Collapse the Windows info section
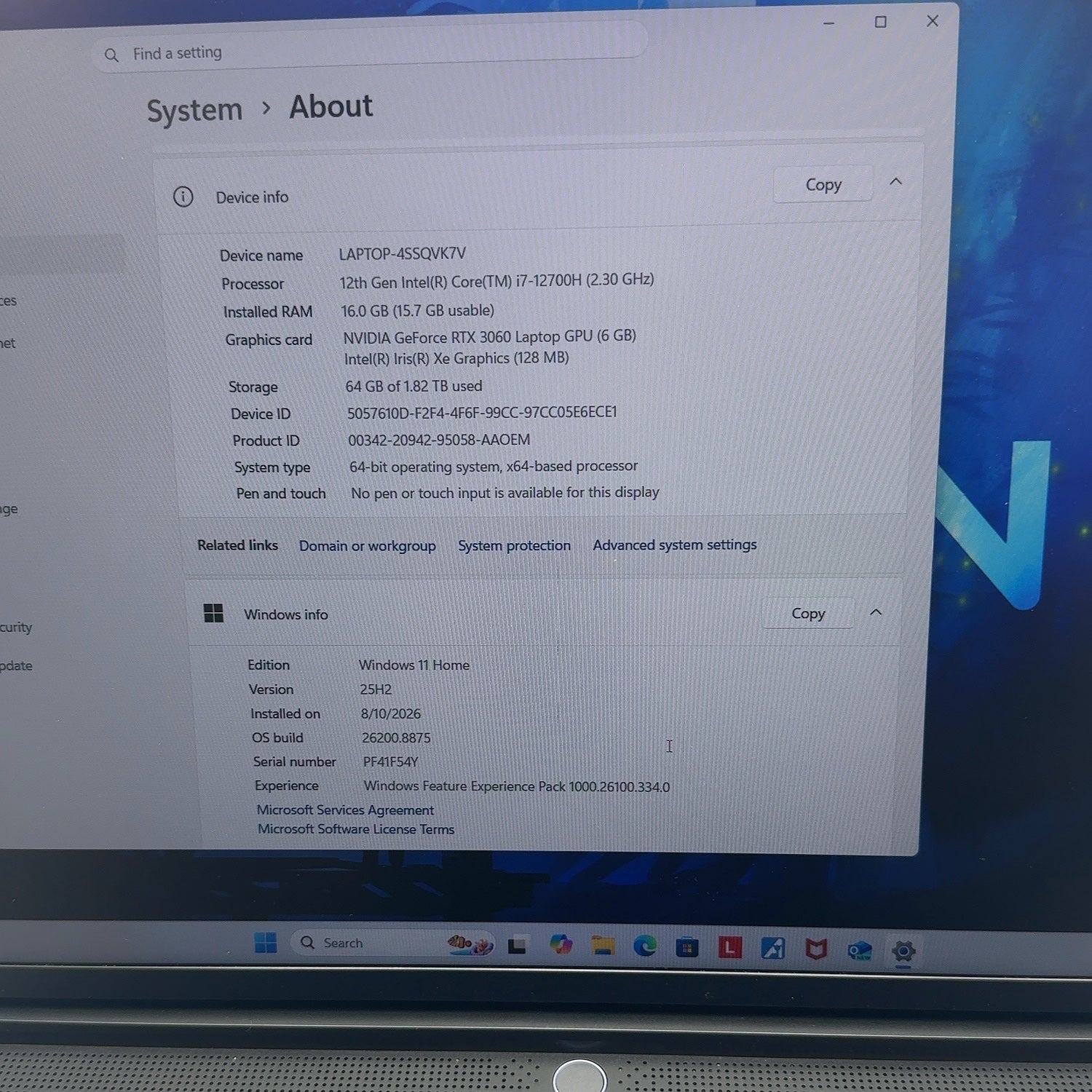Screen dimensions: 1092x1092 876,612
